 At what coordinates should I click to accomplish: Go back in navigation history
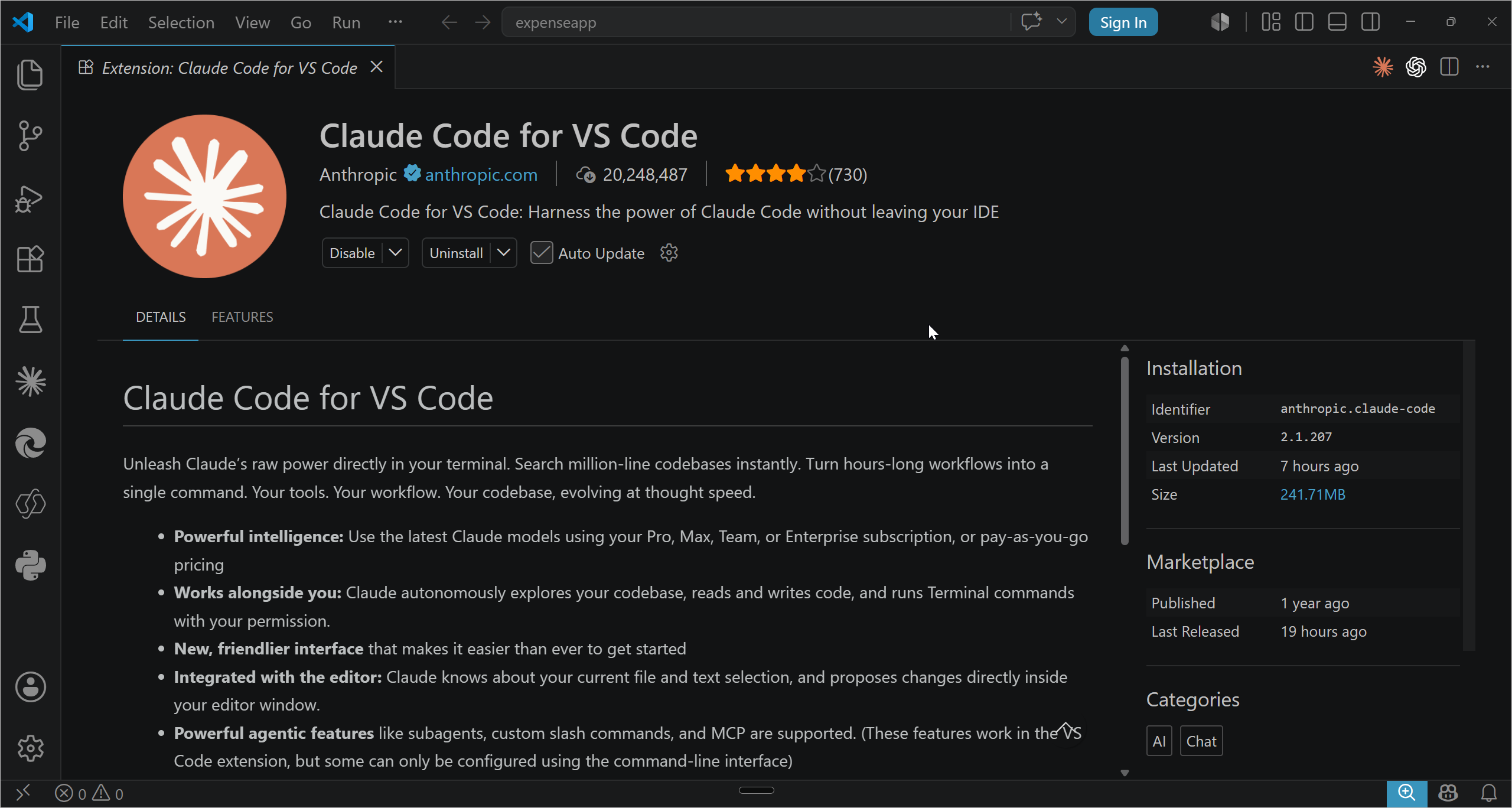(x=449, y=22)
